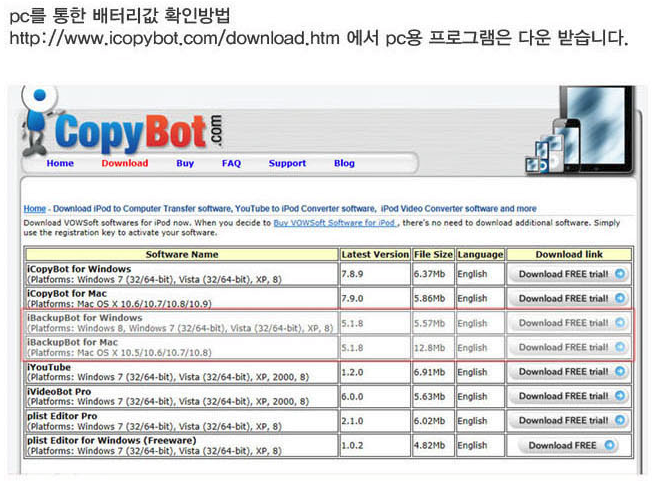
Task: Go to the Buy page
Action: (x=185, y=163)
